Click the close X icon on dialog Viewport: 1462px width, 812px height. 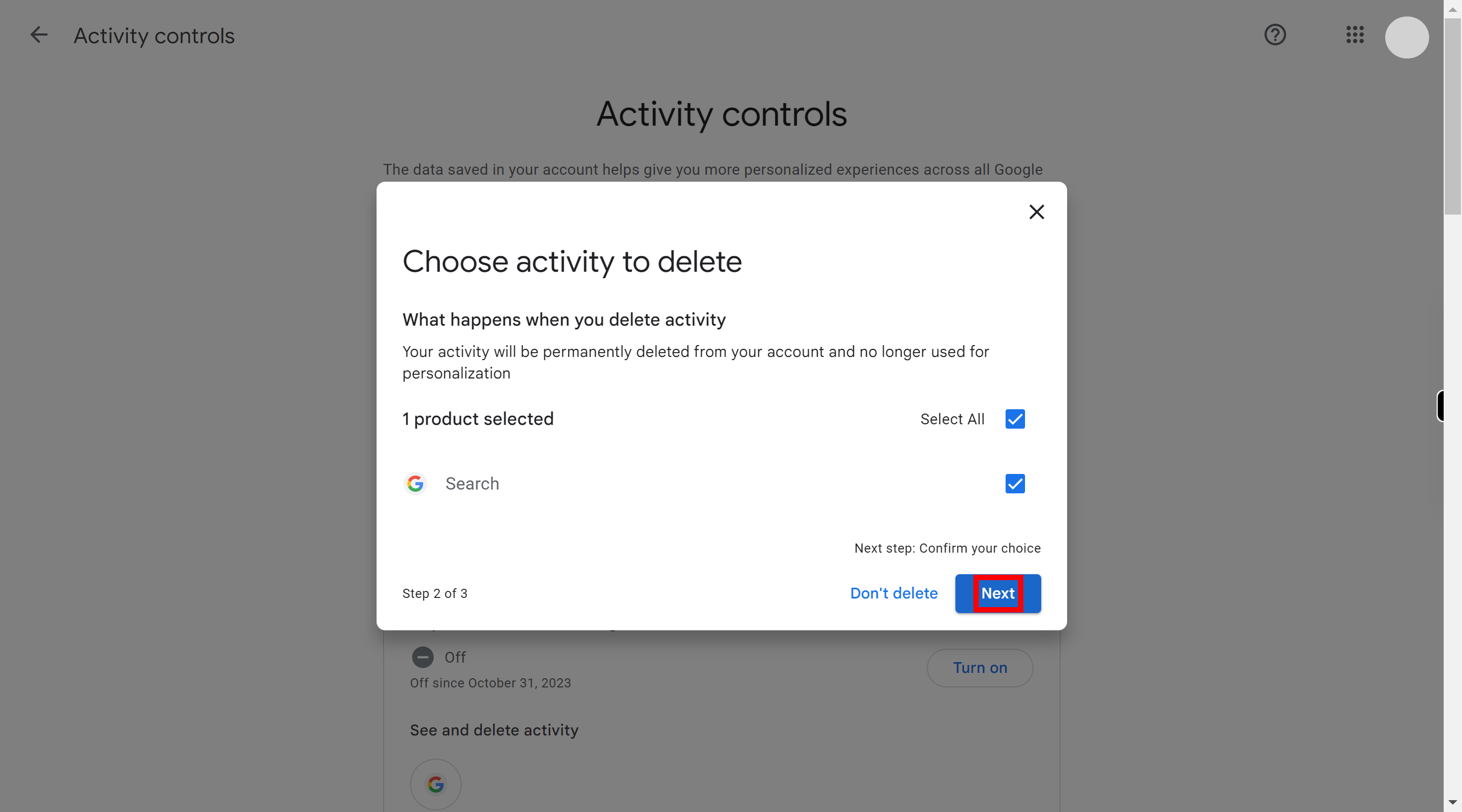point(1036,212)
